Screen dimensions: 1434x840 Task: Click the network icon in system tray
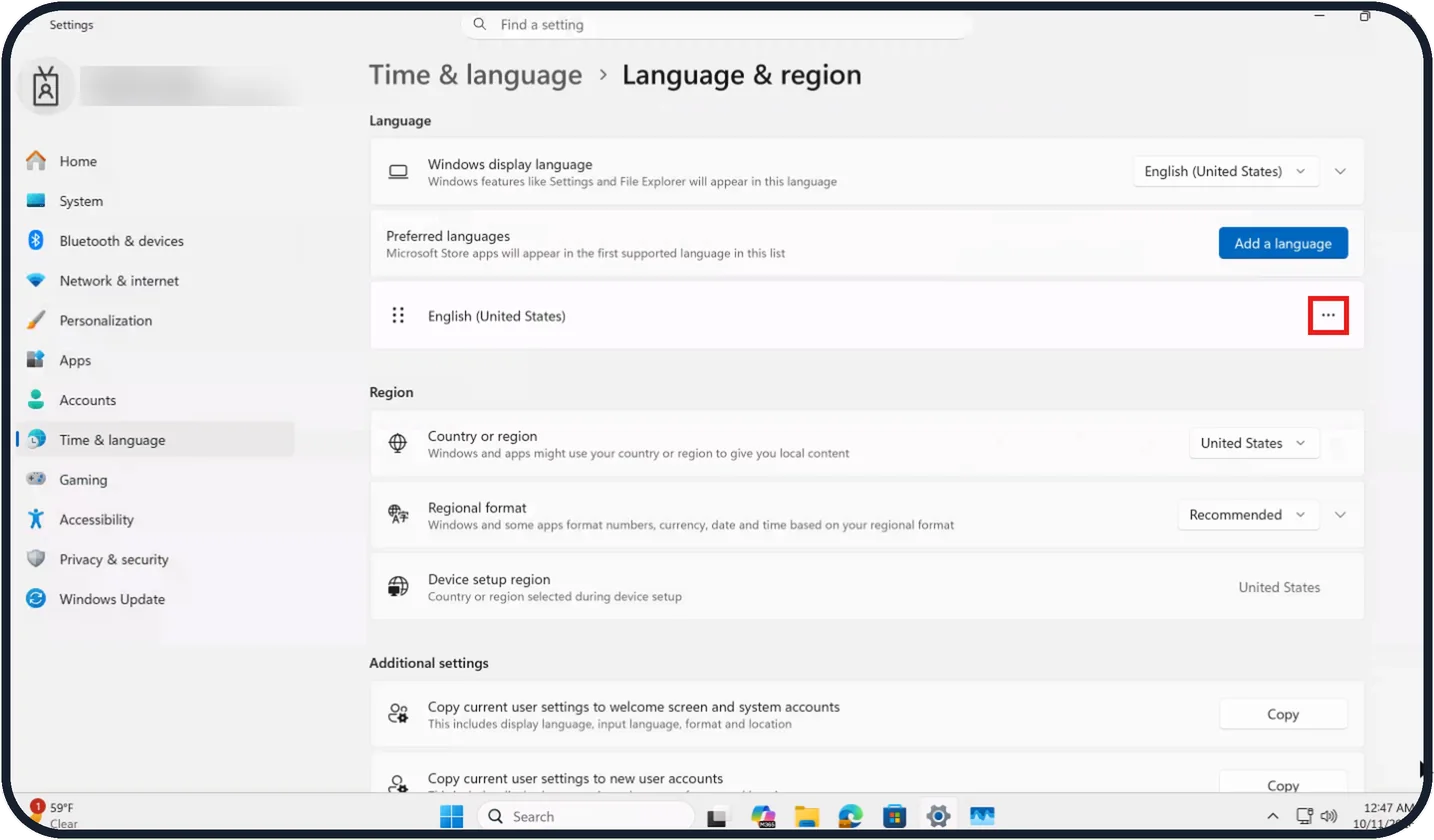[x=1304, y=816]
